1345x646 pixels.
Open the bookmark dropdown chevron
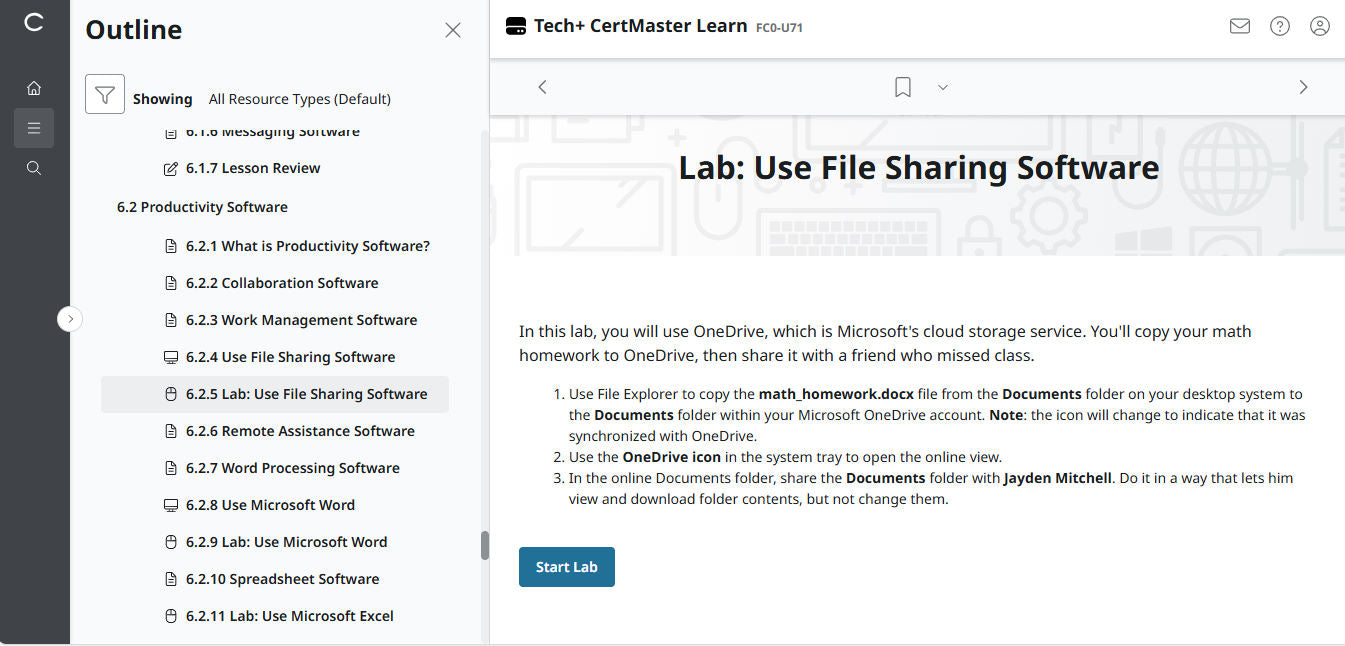(x=942, y=87)
